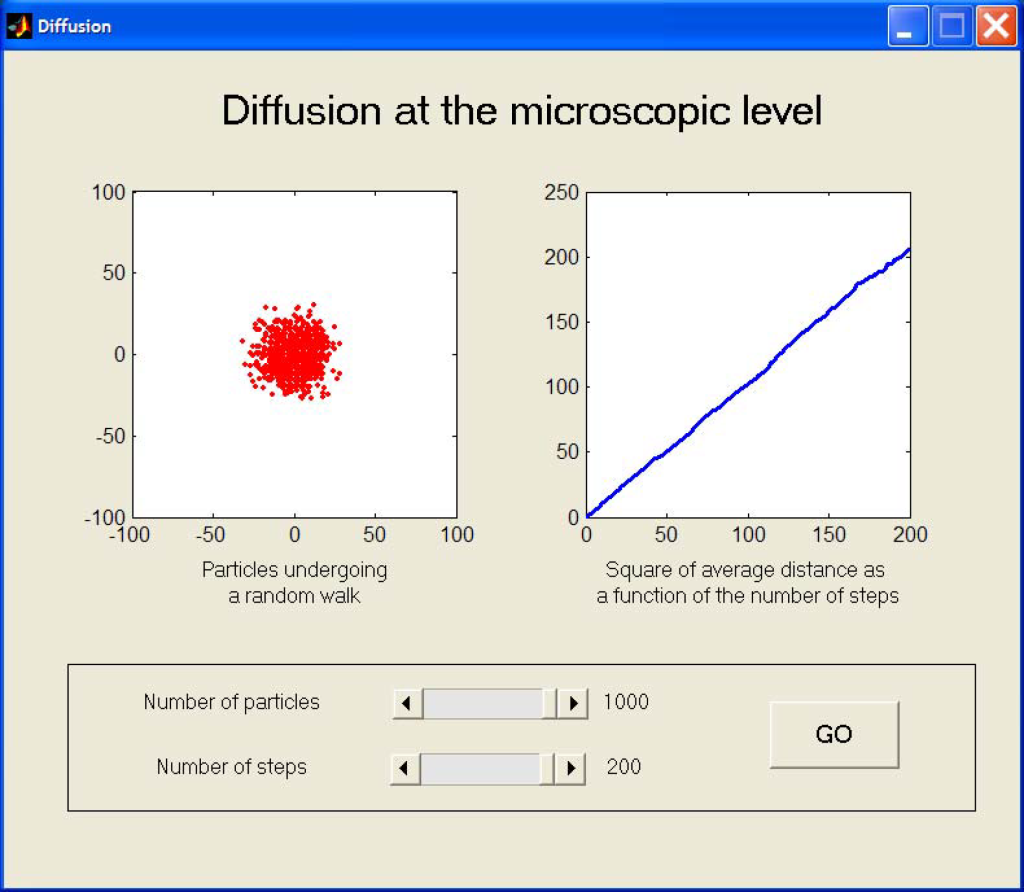Select the particle count value 1000

click(x=626, y=703)
